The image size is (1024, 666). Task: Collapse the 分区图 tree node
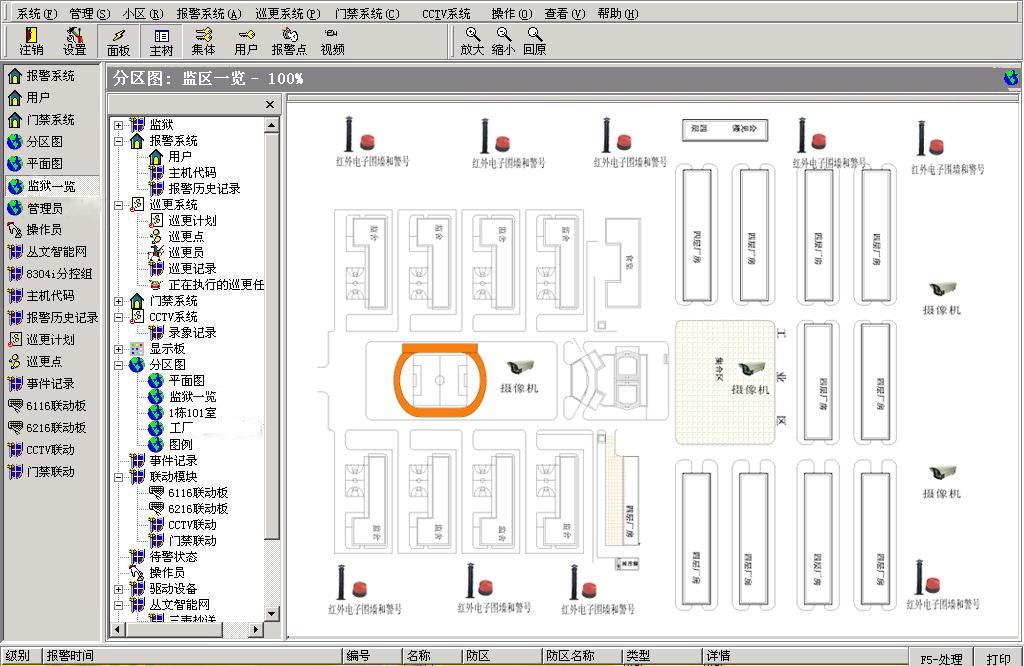[119, 365]
